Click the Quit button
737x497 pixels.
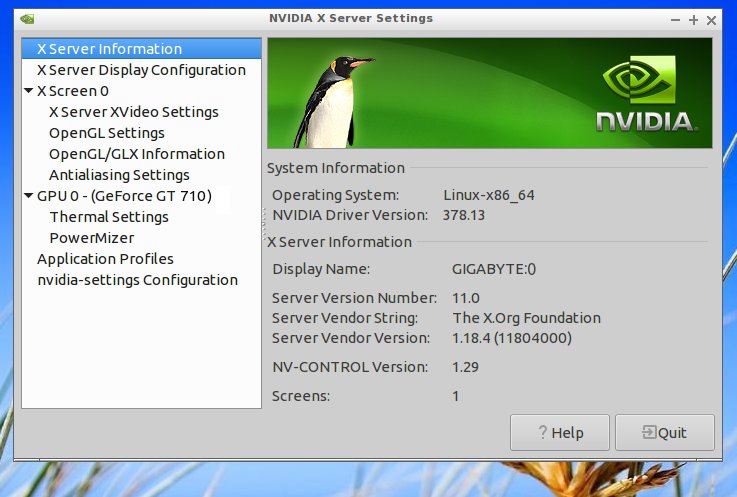665,433
